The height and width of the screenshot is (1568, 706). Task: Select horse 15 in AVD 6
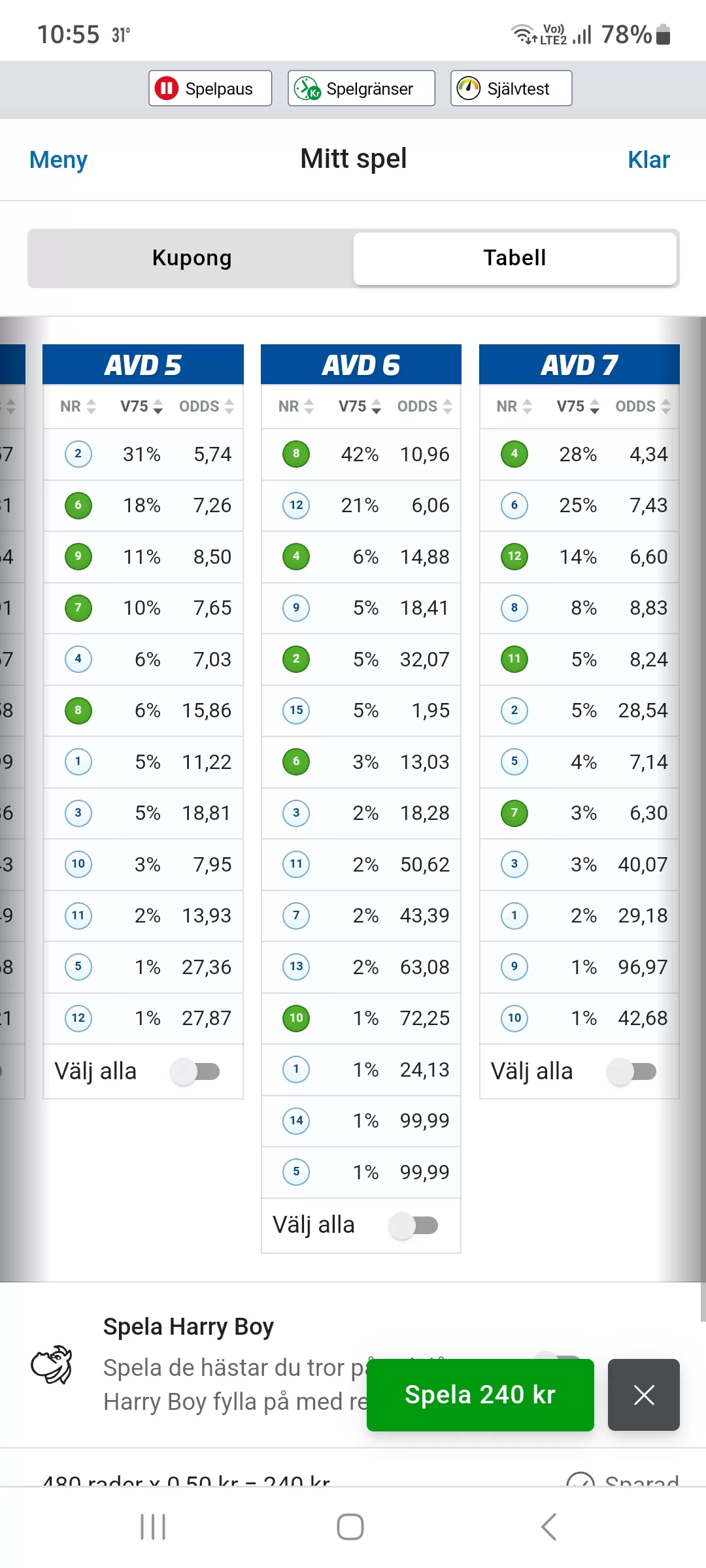tap(296, 710)
